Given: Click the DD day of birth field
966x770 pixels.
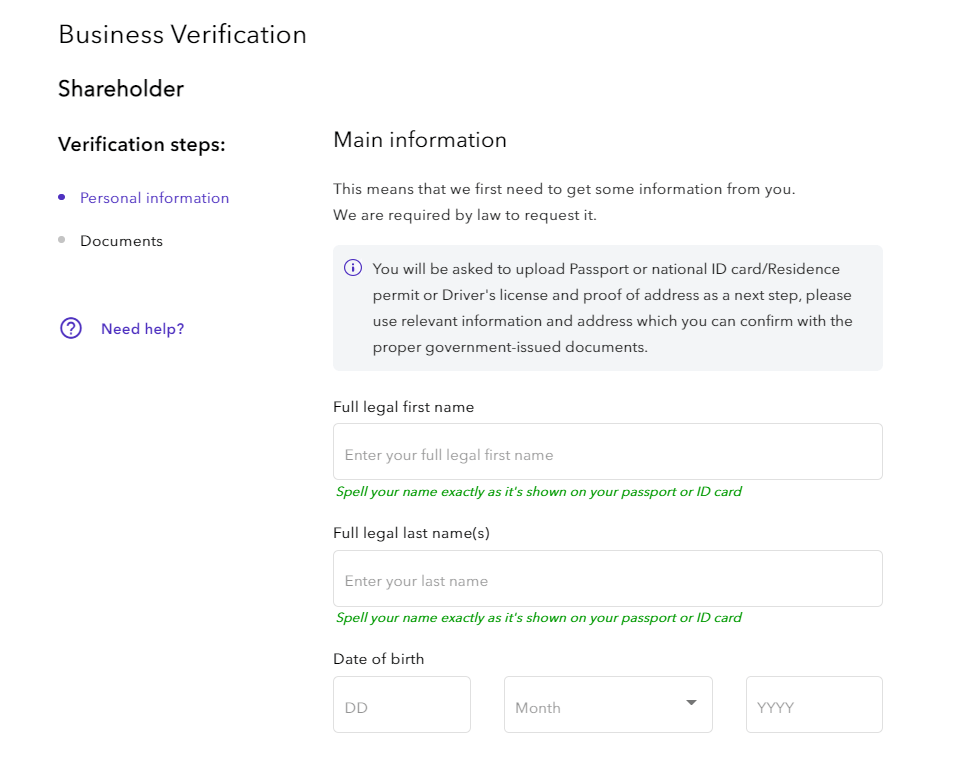Looking at the screenshot, I should pyautogui.click(x=401, y=705).
